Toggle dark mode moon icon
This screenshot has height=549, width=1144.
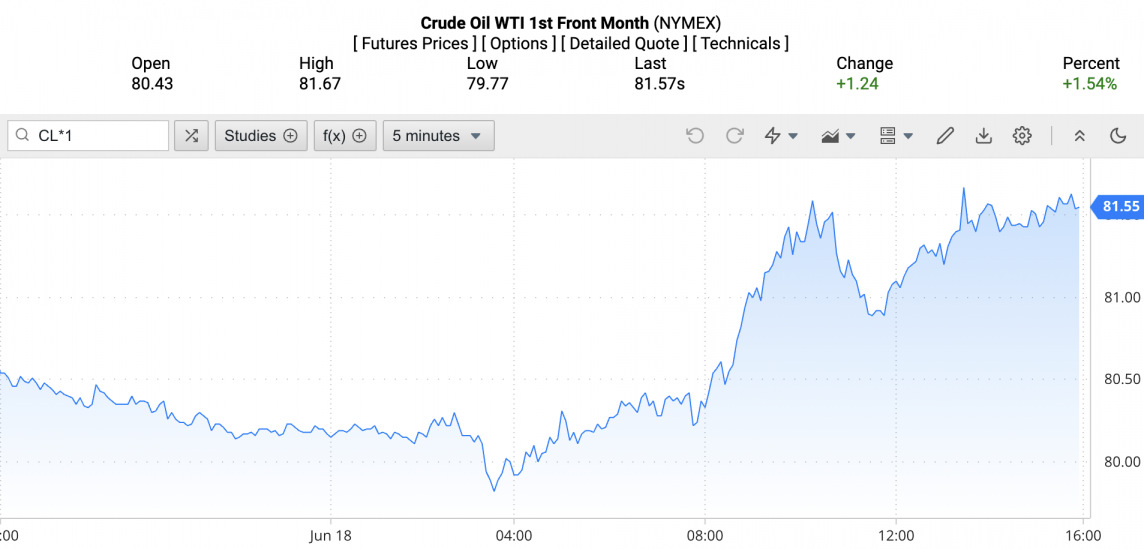(1118, 136)
